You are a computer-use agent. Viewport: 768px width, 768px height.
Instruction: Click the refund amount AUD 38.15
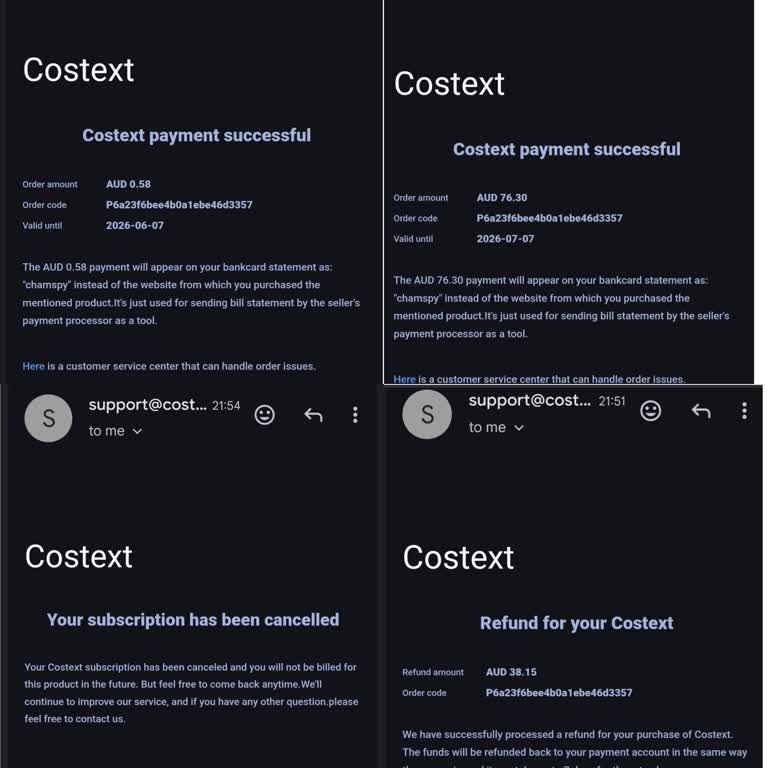click(511, 672)
